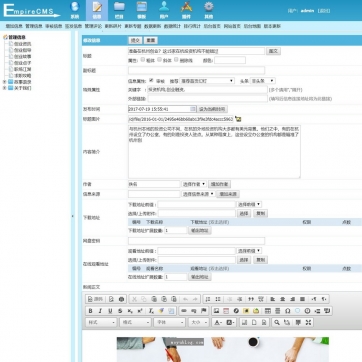The width and height of the screenshot is (362, 362).
Task: Expand the 关于我们 tree folder
Action: tap(4, 88)
